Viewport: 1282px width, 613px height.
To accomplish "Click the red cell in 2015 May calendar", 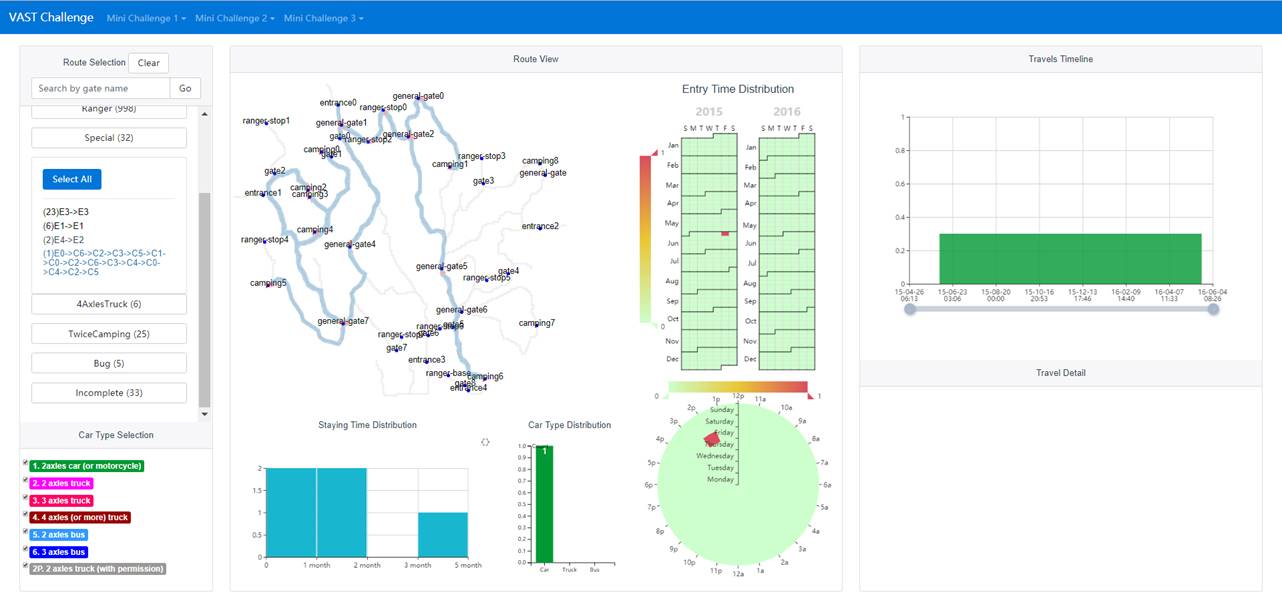I will 724,234.
